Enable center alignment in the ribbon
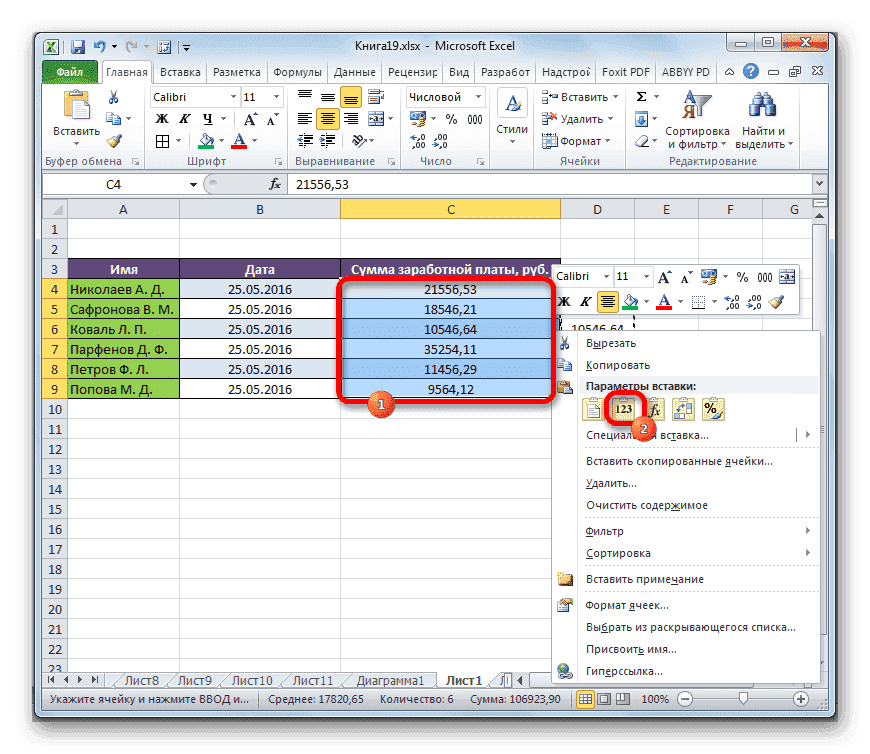Screen dimensions: 870x754 coord(326,118)
